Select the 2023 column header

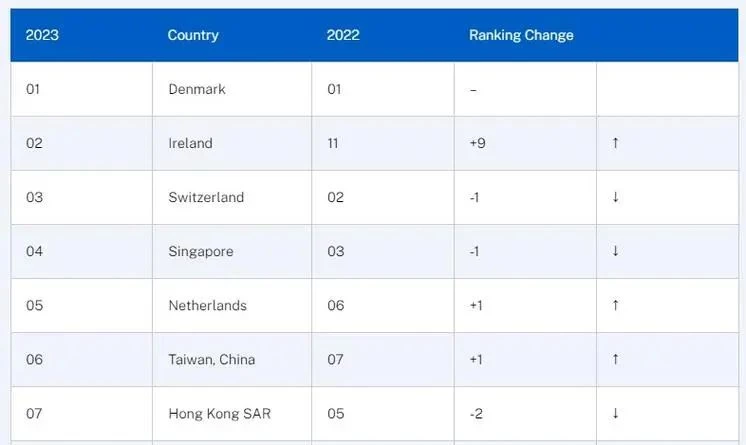point(42,35)
